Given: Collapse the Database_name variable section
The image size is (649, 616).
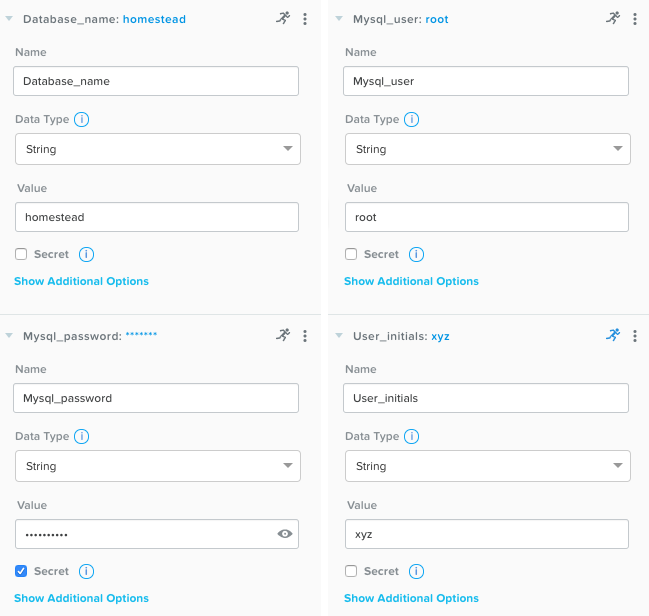Looking at the screenshot, I should (x=9, y=19).
